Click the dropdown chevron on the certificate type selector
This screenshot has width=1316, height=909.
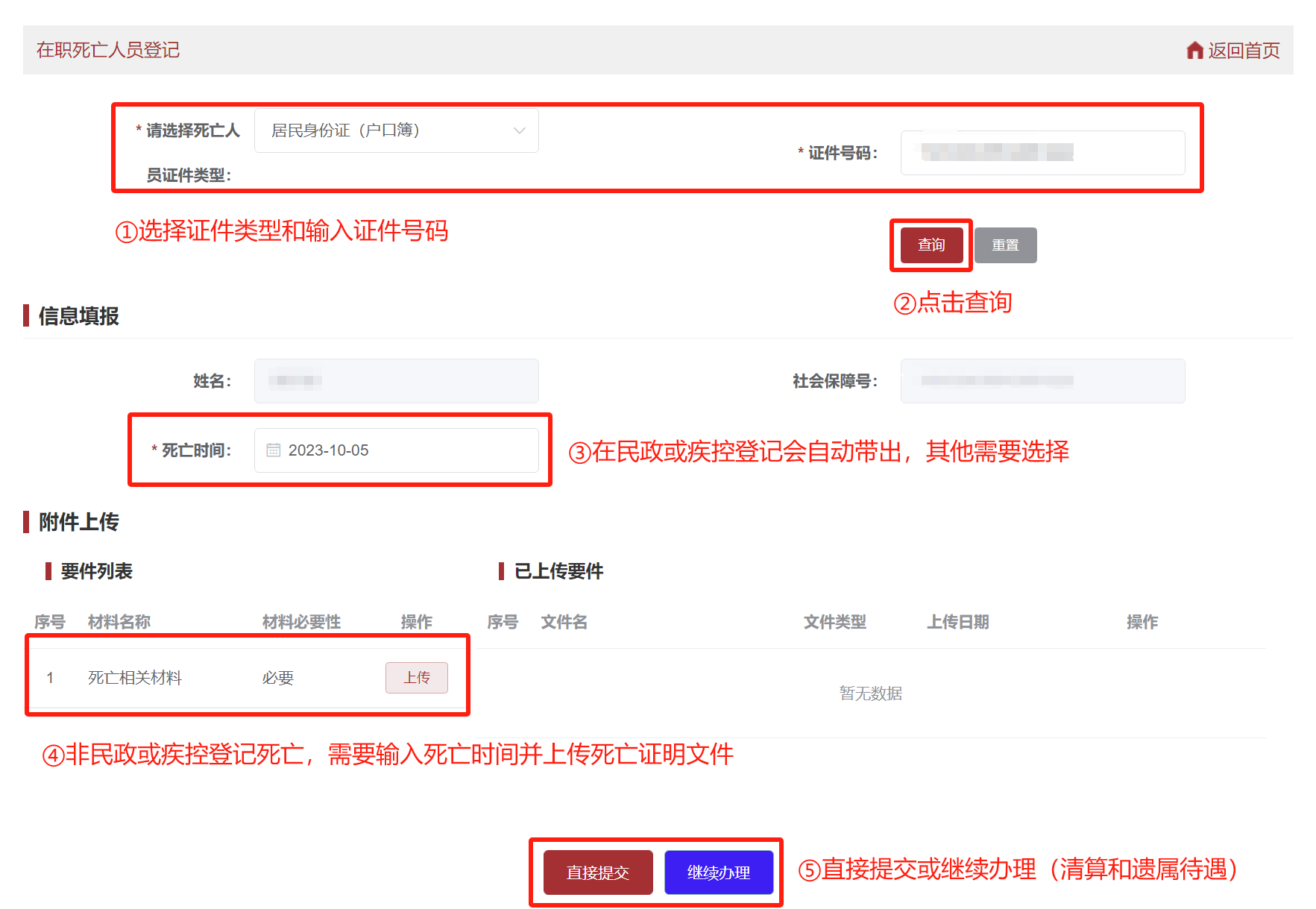520,130
